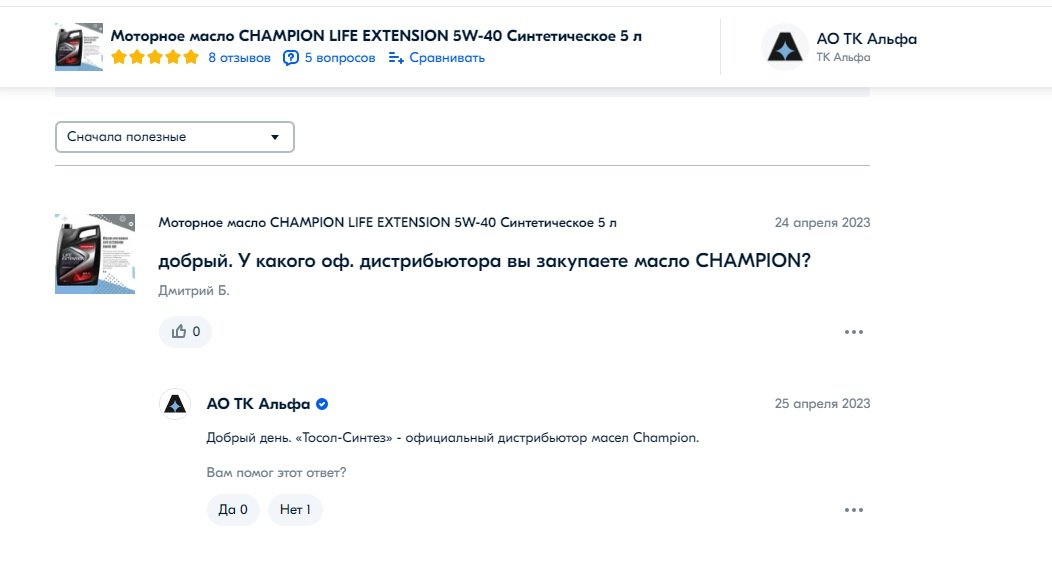Viewport: 1052px width, 567px height.
Task: Open the Сначала полезные sorting dropdown
Action: click(174, 137)
